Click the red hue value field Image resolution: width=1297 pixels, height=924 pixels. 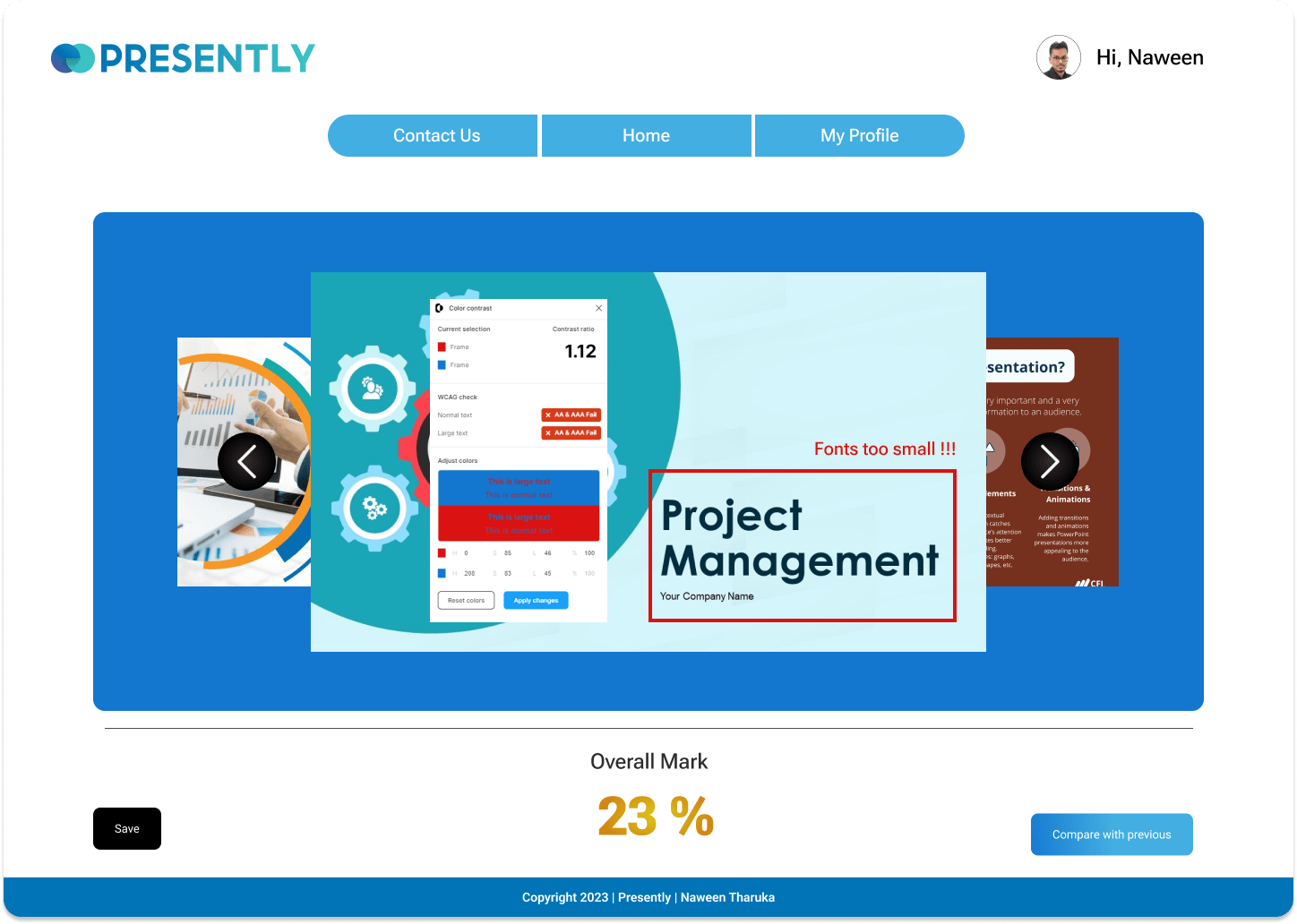[467, 553]
